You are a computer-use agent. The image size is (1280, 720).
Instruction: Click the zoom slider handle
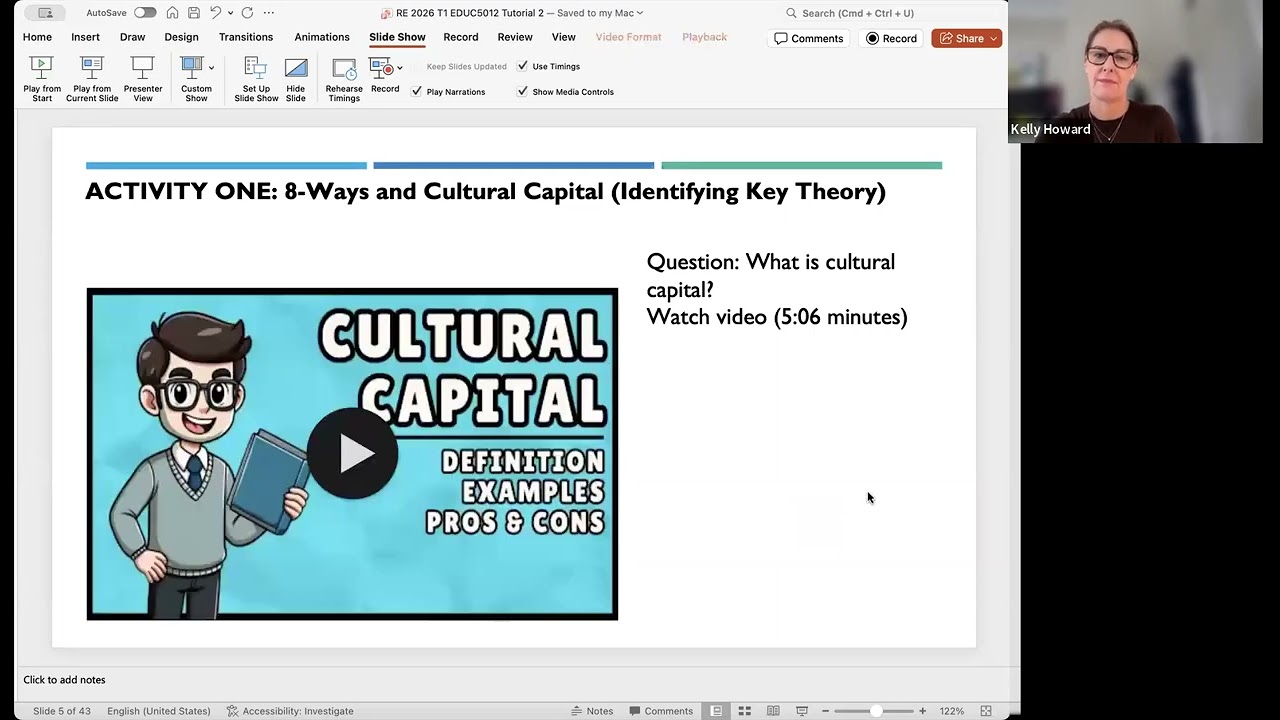point(876,711)
